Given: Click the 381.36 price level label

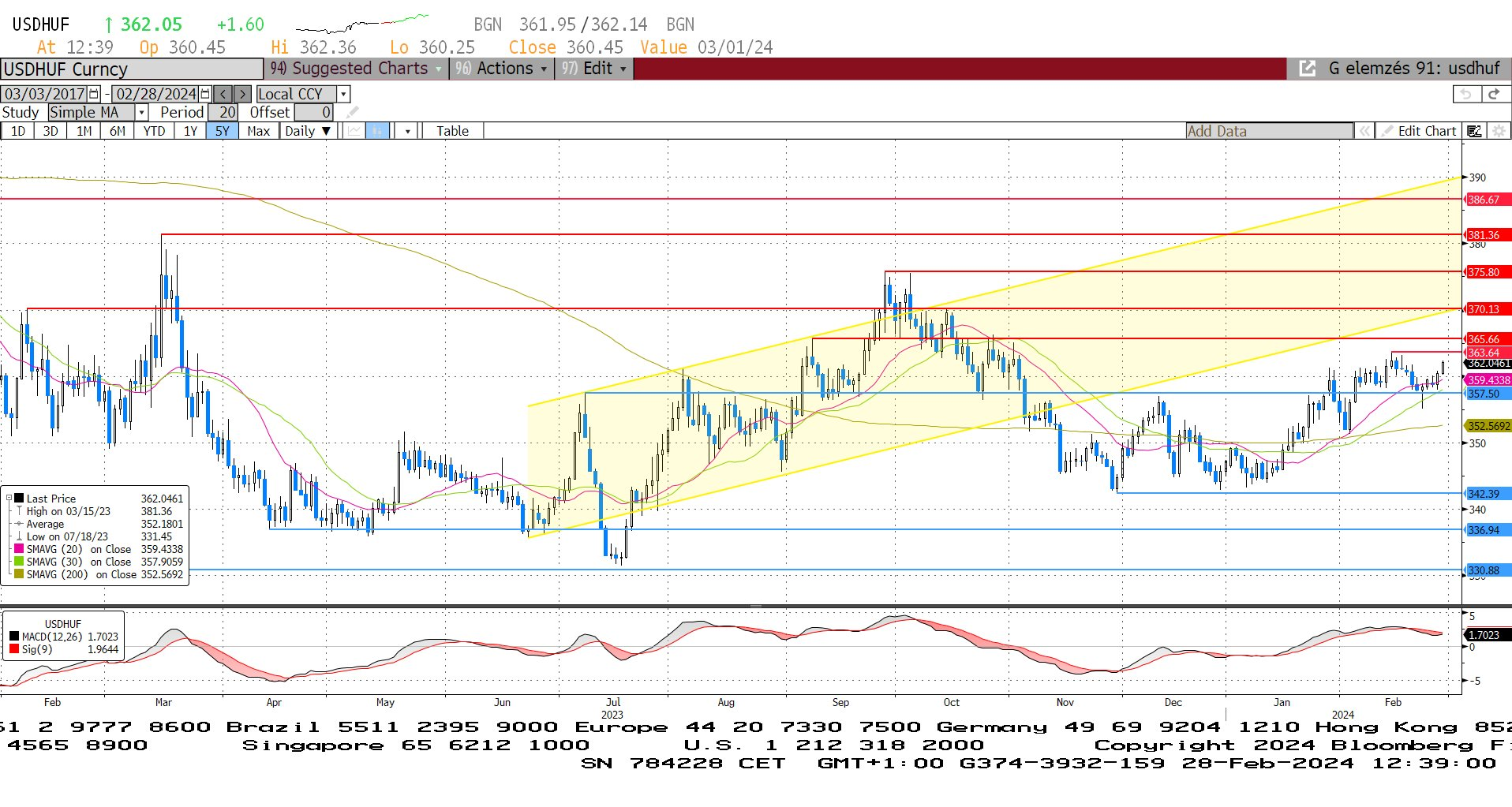Looking at the screenshot, I should point(1487,235).
